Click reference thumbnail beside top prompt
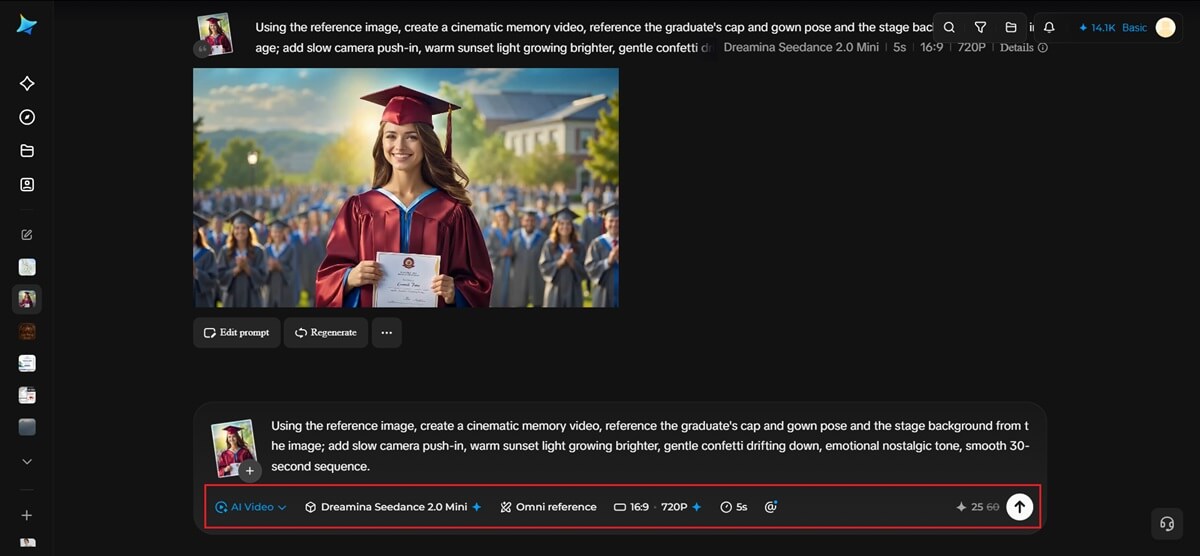This screenshot has width=1200, height=556. [x=215, y=33]
